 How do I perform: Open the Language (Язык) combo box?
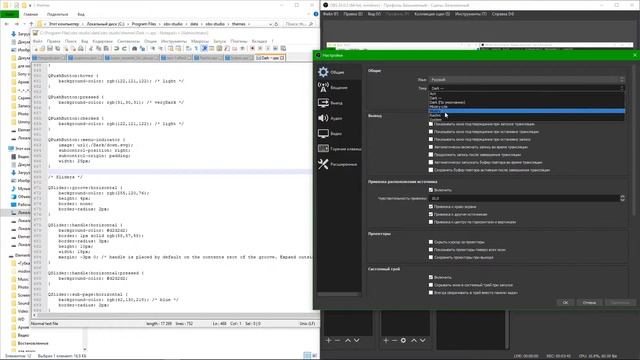tap(527, 80)
